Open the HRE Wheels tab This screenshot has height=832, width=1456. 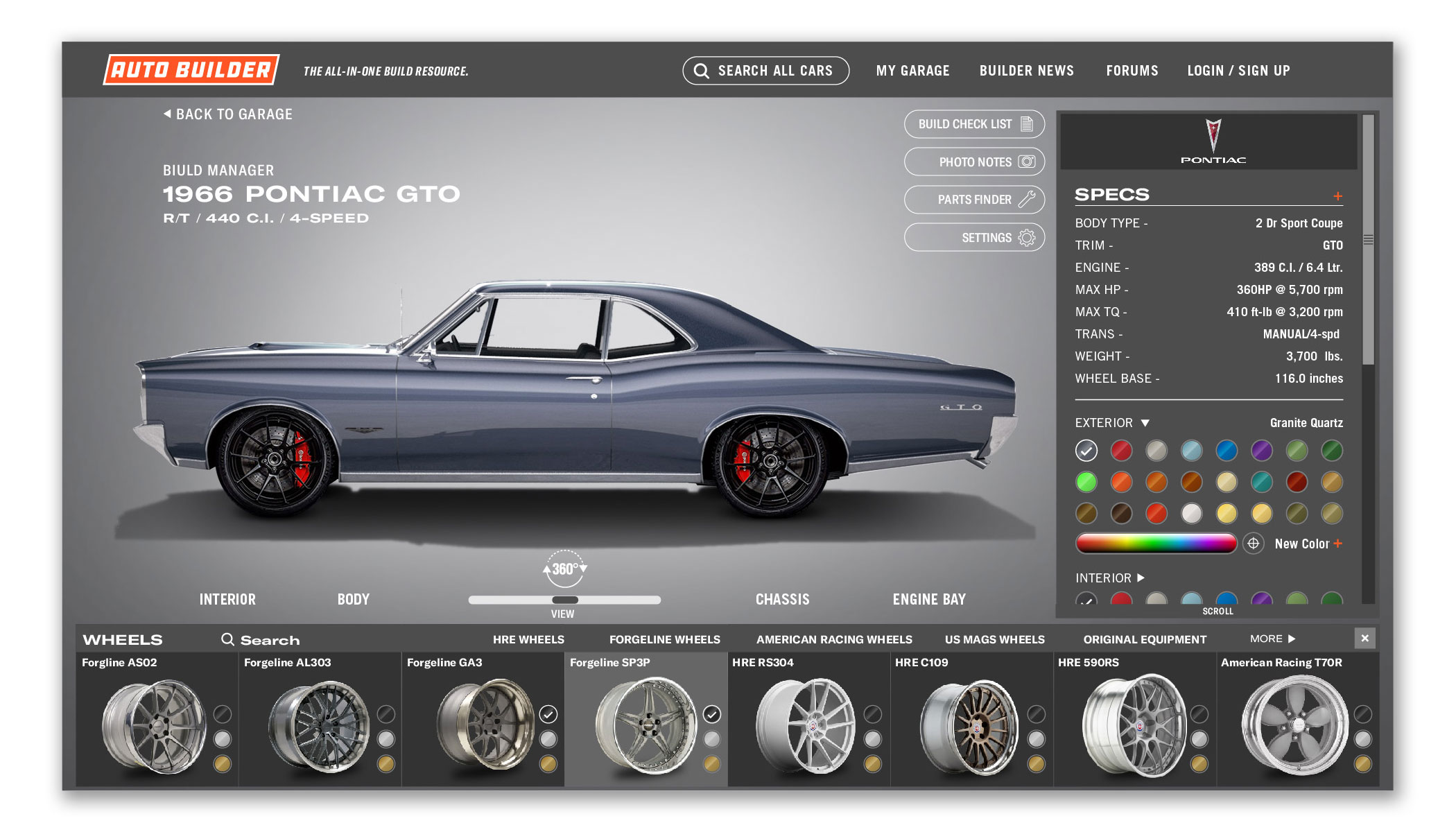click(x=528, y=639)
